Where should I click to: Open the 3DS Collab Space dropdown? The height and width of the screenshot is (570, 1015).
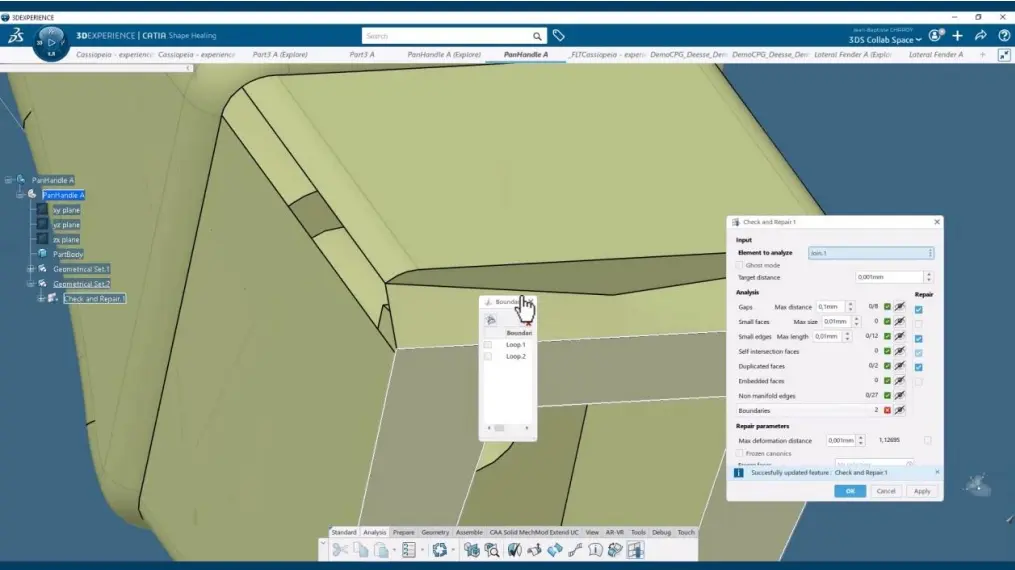coord(885,40)
